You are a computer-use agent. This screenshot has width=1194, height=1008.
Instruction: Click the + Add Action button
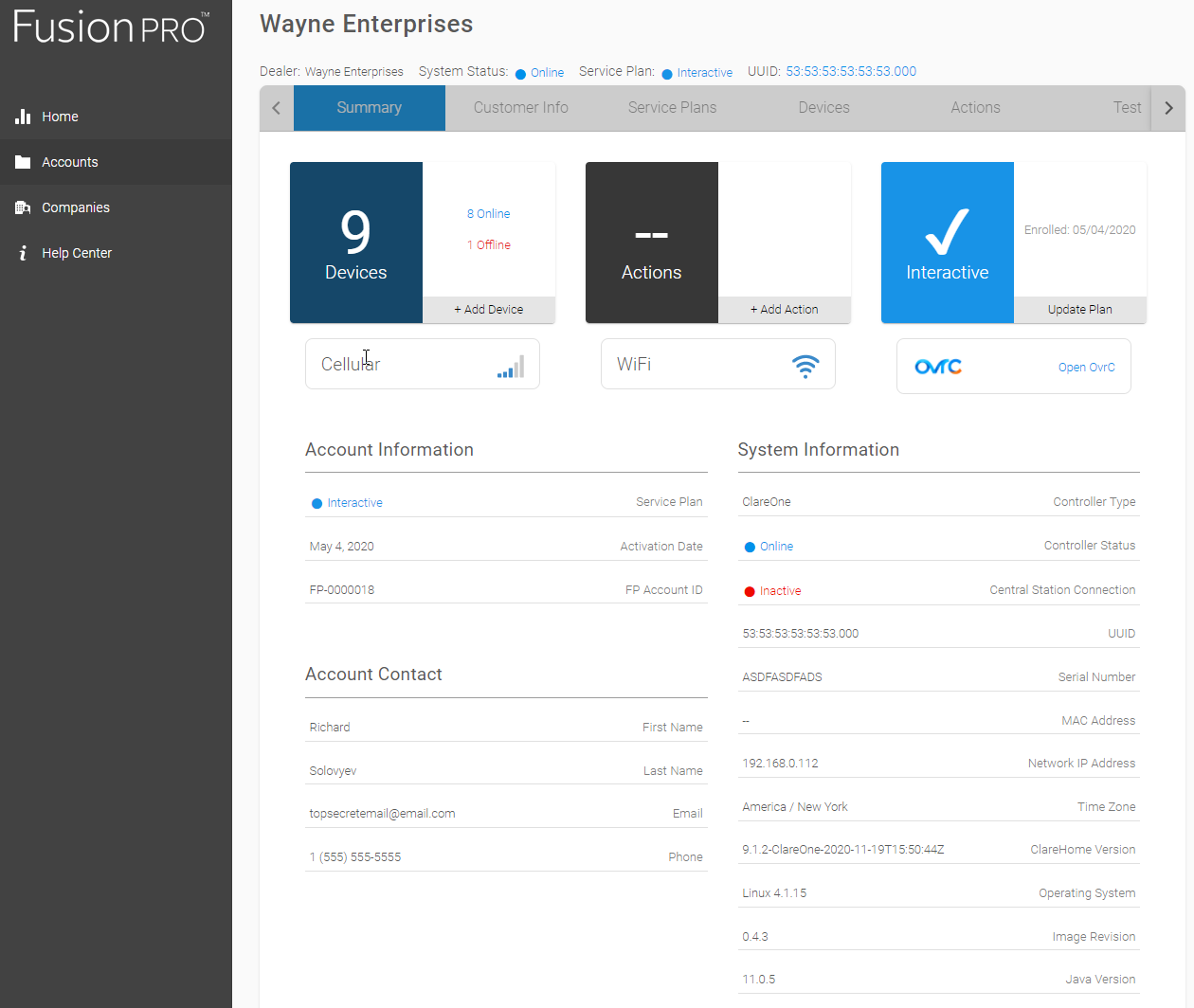point(785,310)
